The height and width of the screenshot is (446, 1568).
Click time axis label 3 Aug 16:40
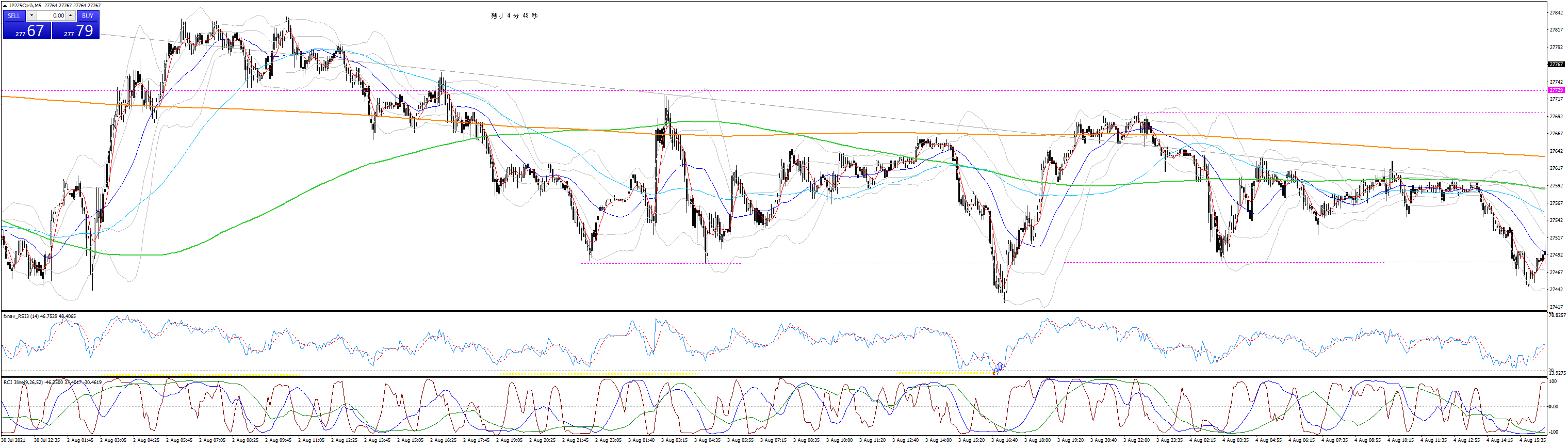point(1004,440)
